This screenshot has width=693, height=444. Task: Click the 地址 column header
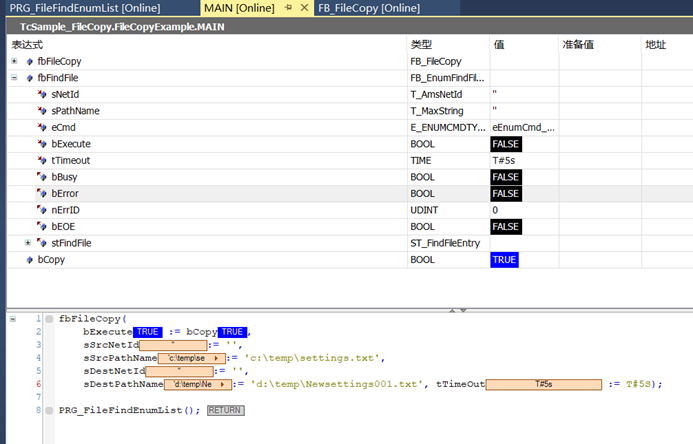pos(655,45)
